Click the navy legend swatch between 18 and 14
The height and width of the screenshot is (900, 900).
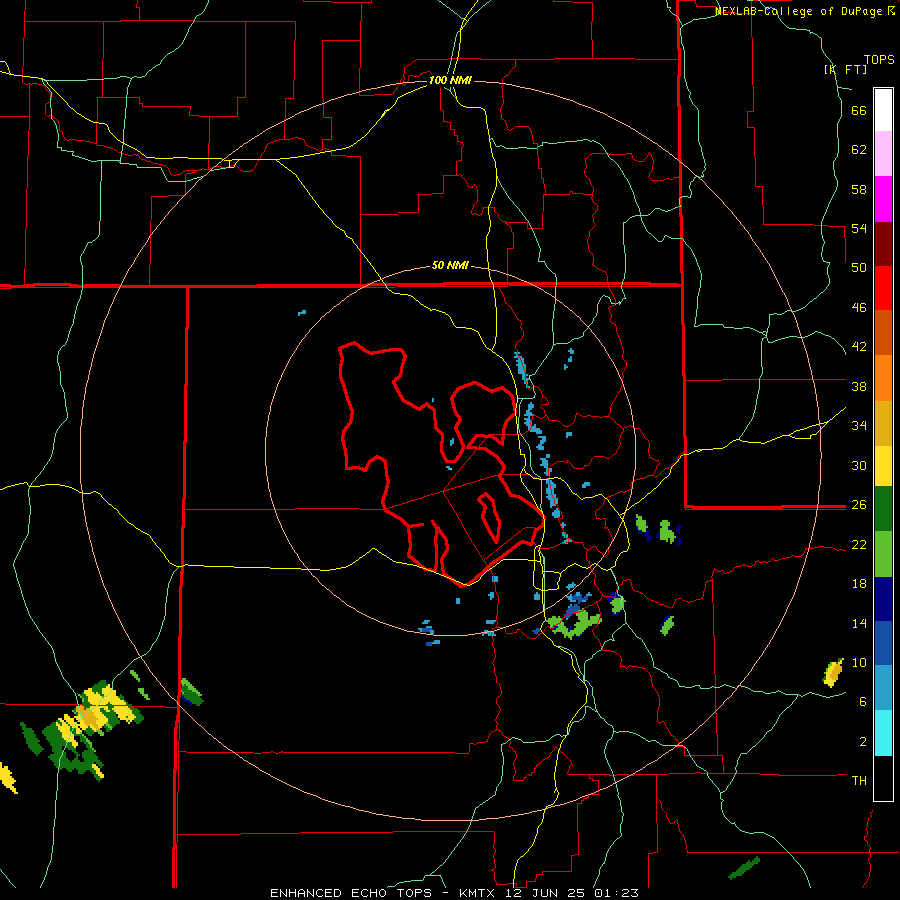883,599
